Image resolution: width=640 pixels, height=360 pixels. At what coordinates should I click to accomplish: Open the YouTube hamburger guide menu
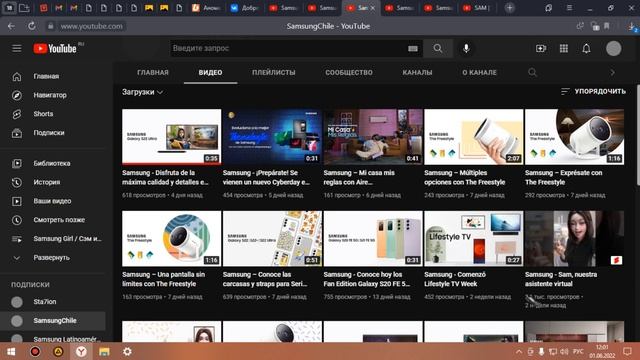tap(17, 49)
